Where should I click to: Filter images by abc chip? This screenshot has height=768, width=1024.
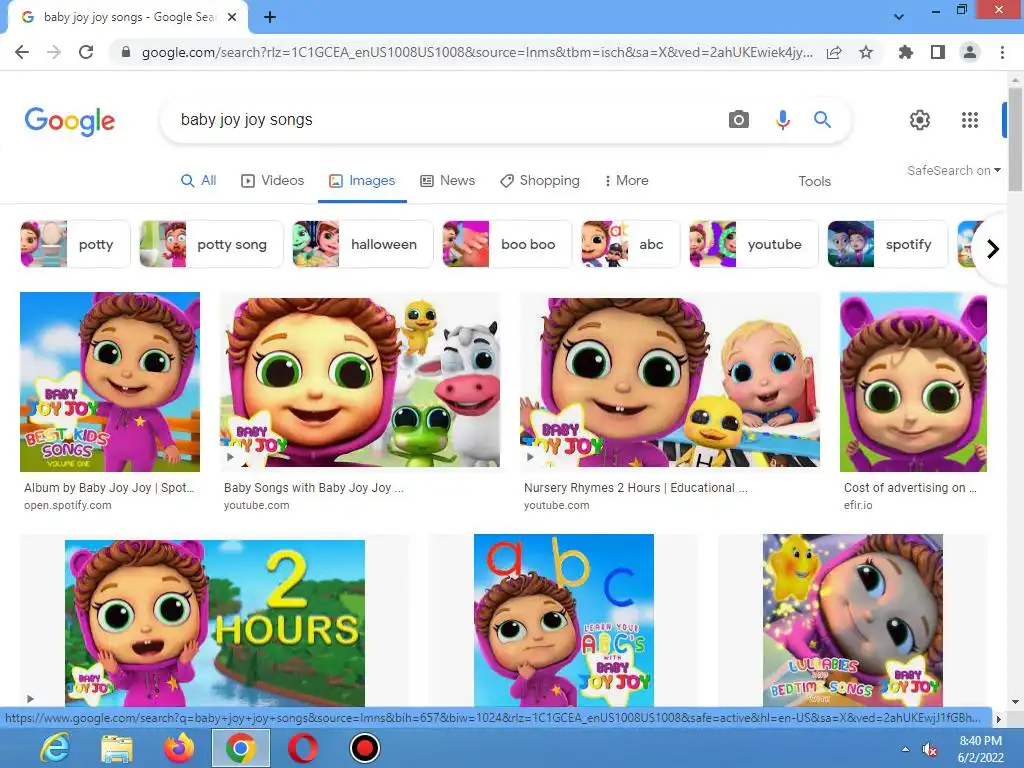630,244
